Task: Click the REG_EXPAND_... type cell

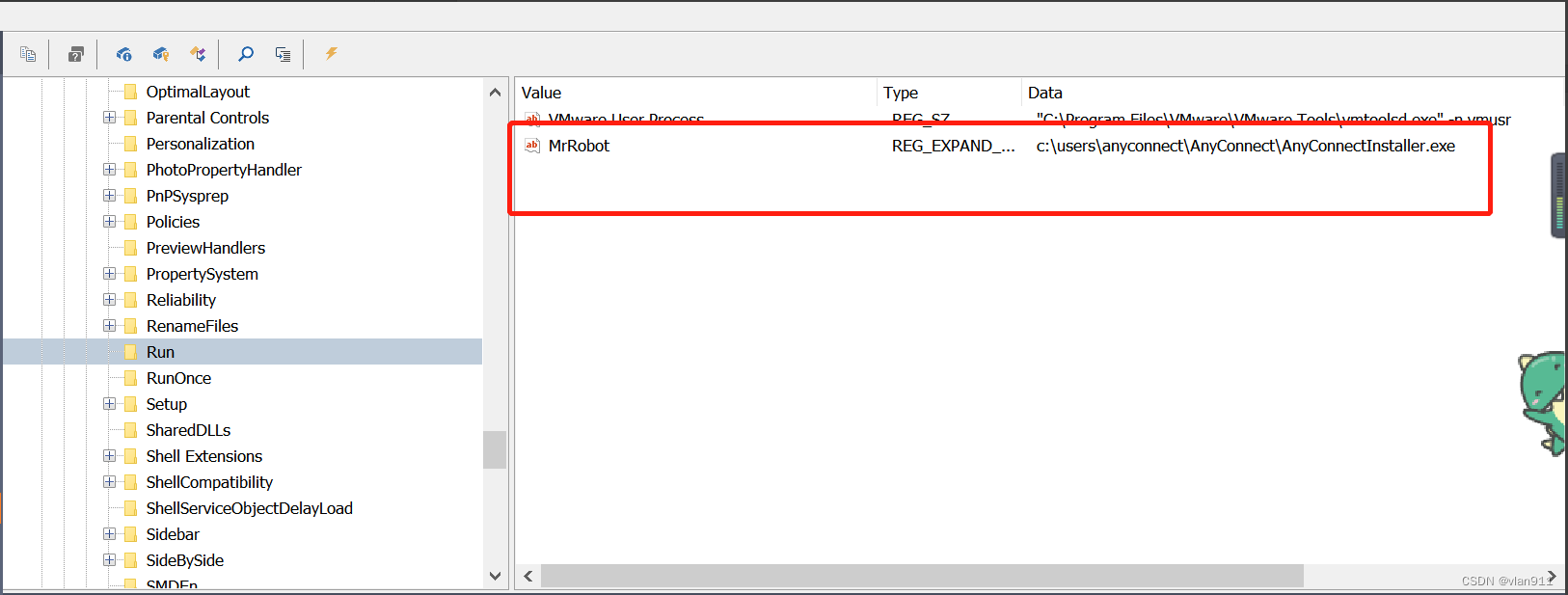Action: pos(953,146)
